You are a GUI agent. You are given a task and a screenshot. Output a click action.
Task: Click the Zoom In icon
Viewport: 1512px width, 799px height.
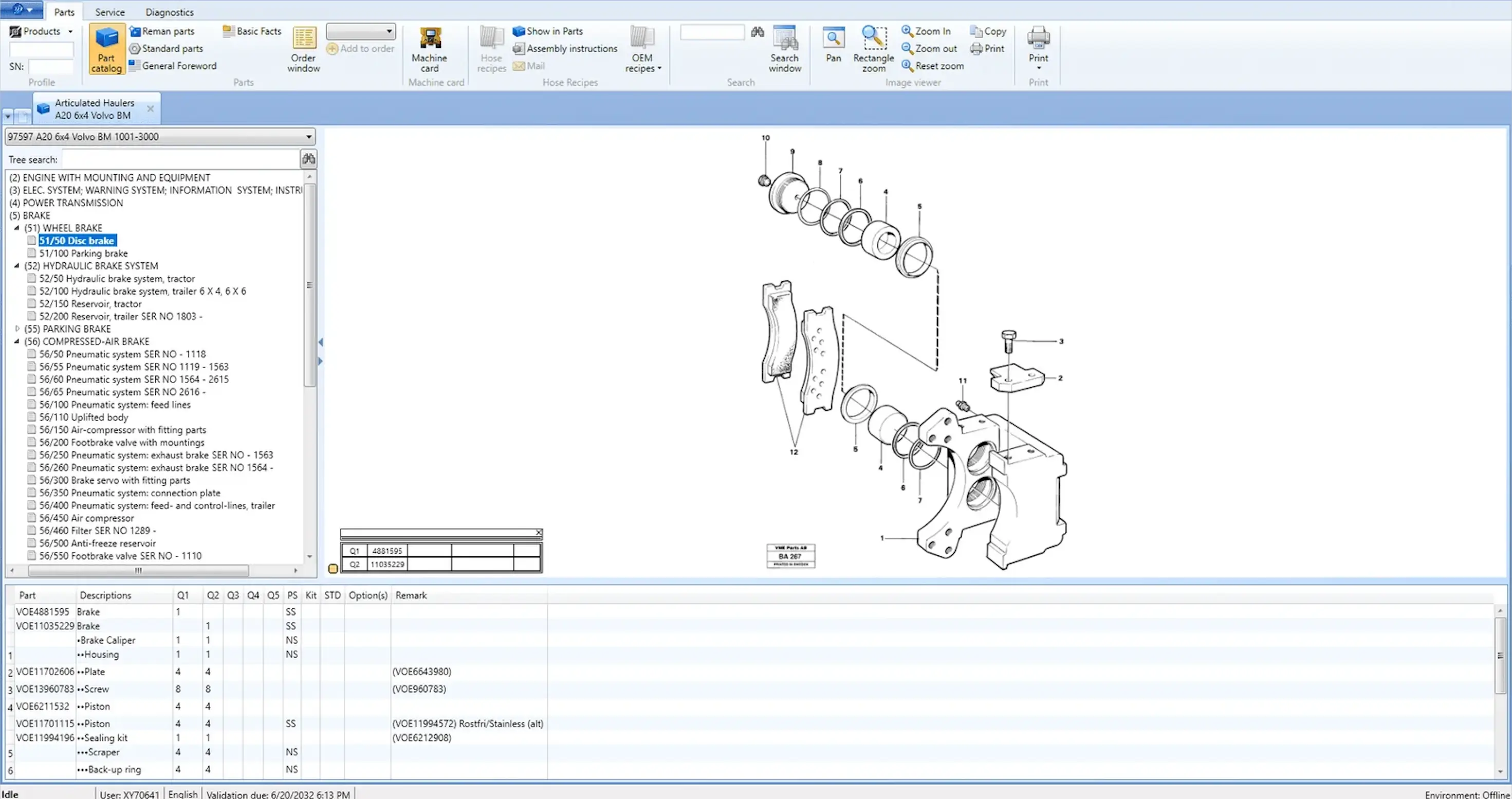(x=907, y=30)
